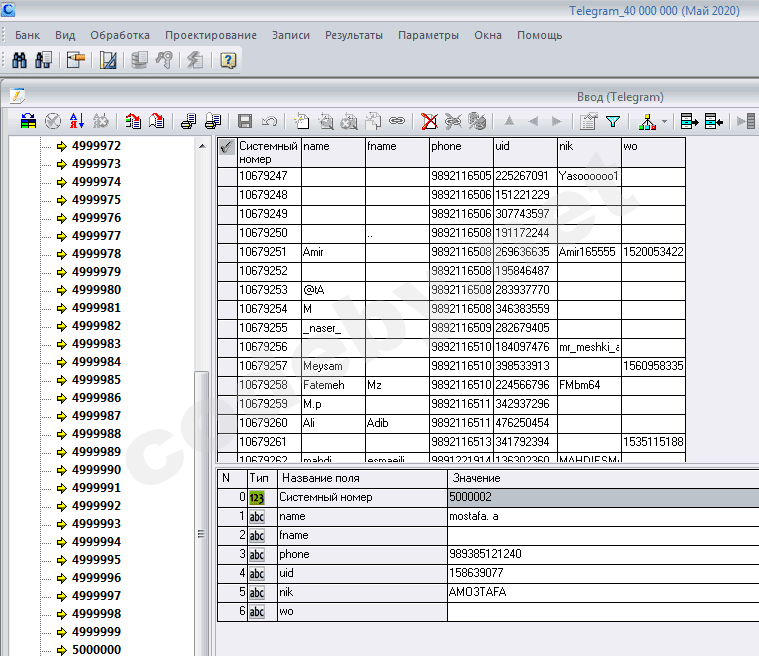Select the row checkbox for record 10679258
759x656 pixels.
click(227, 385)
